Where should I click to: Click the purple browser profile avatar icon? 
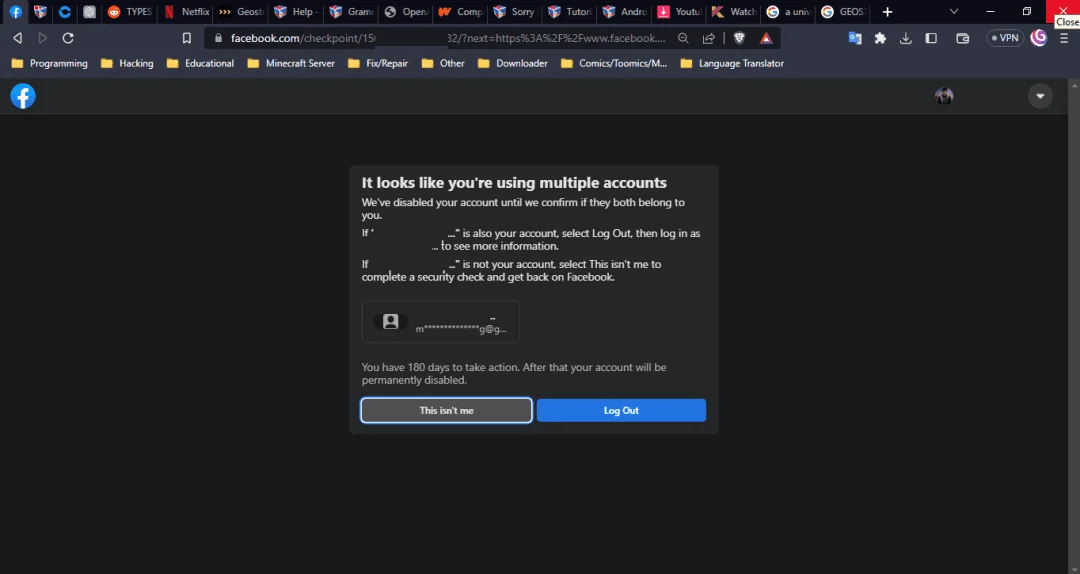[x=1039, y=38]
